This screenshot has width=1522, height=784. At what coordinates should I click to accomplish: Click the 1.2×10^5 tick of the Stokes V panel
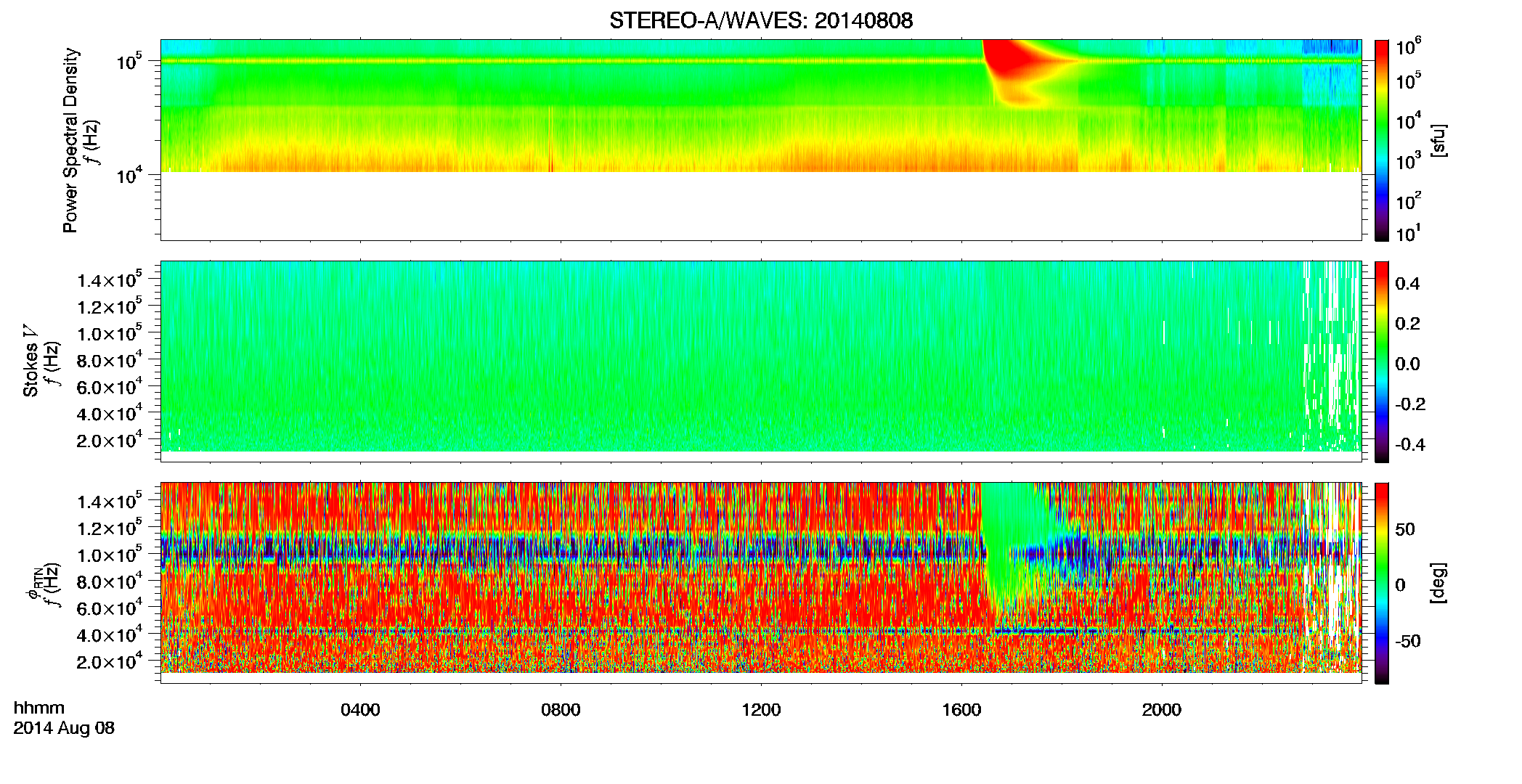click(110, 307)
